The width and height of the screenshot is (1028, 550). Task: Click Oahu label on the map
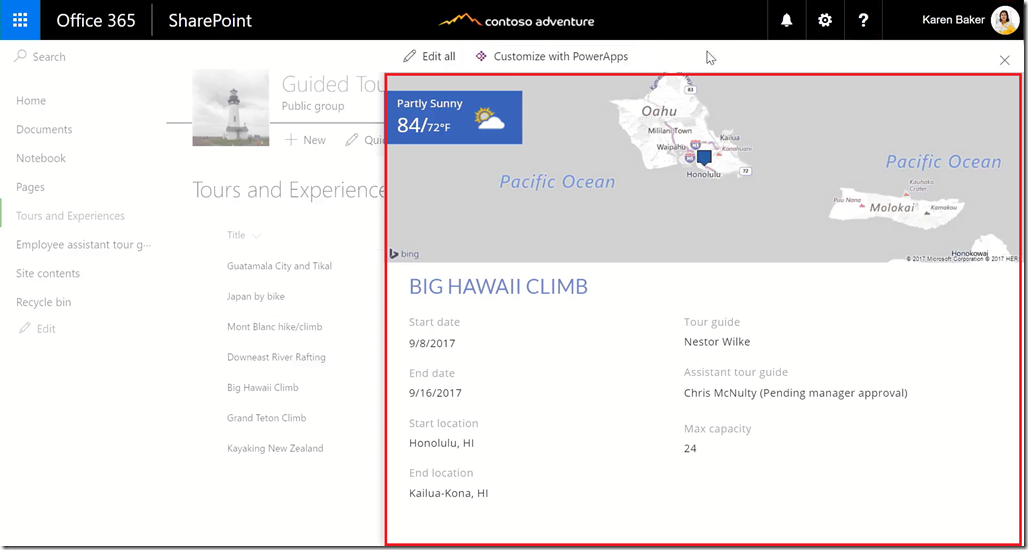tap(658, 111)
